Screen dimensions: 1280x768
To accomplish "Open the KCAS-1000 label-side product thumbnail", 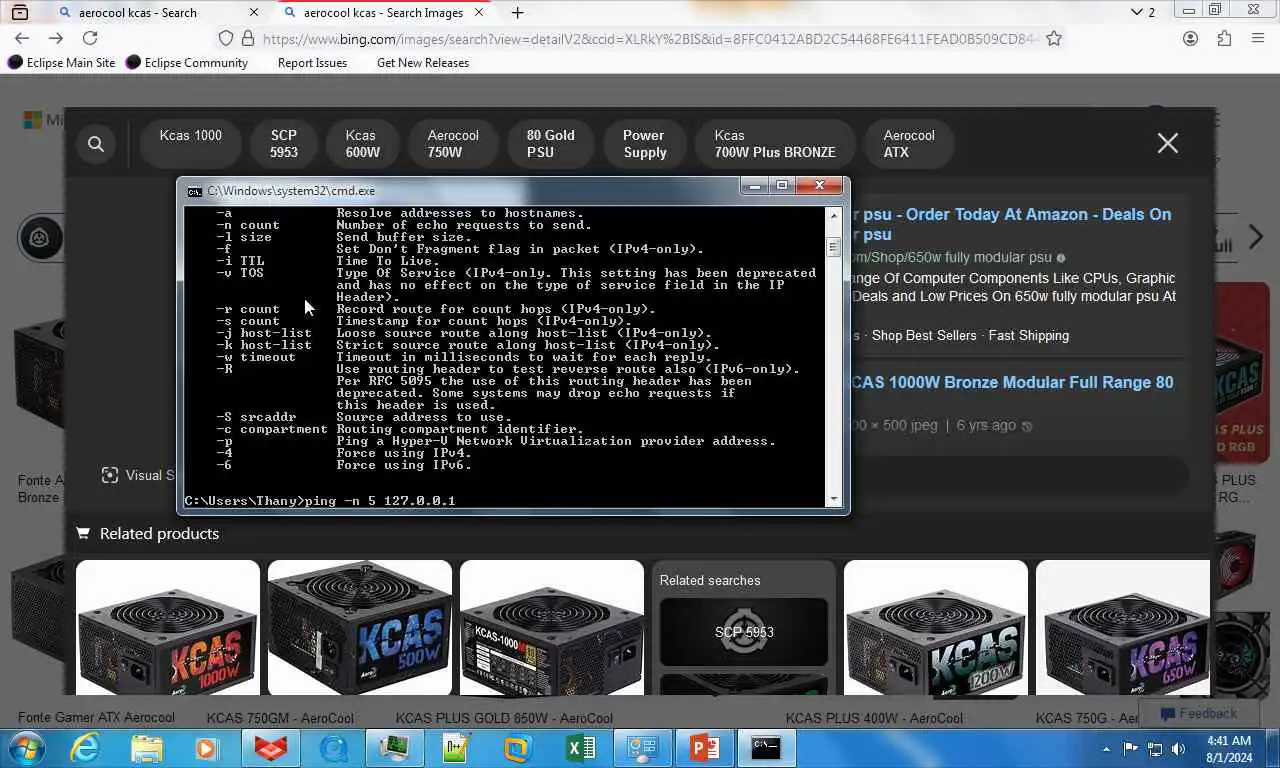I will (552, 627).
